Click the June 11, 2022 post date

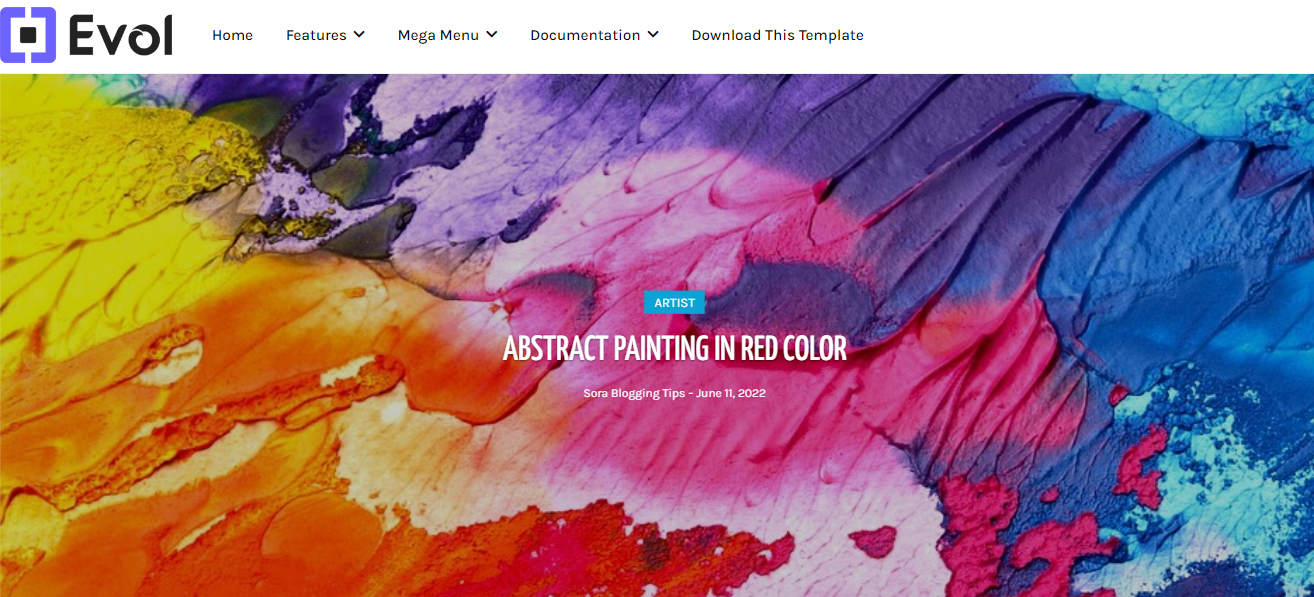point(731,393)
